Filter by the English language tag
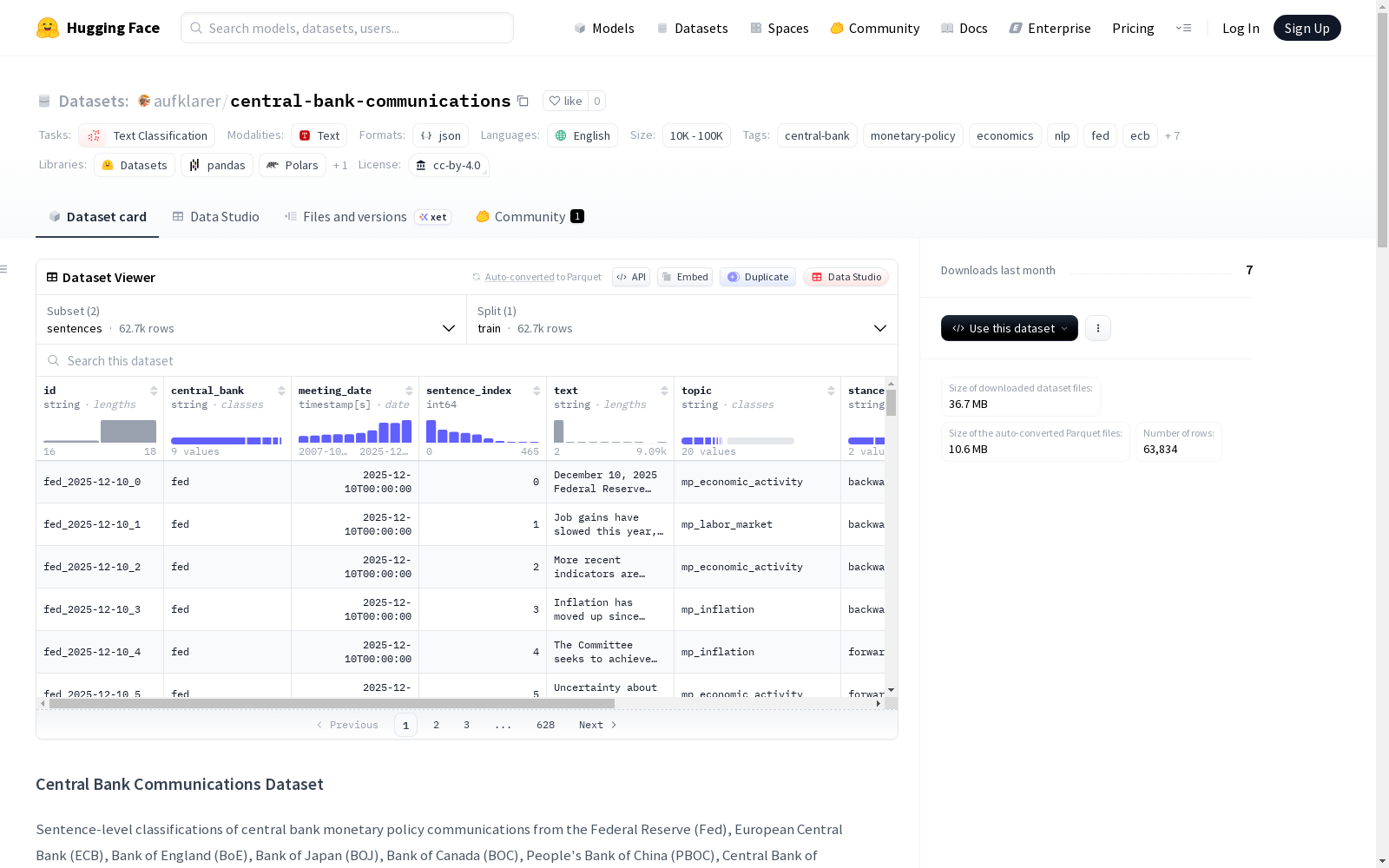Screen dimensions: 1389x868 tap(583, 135)
